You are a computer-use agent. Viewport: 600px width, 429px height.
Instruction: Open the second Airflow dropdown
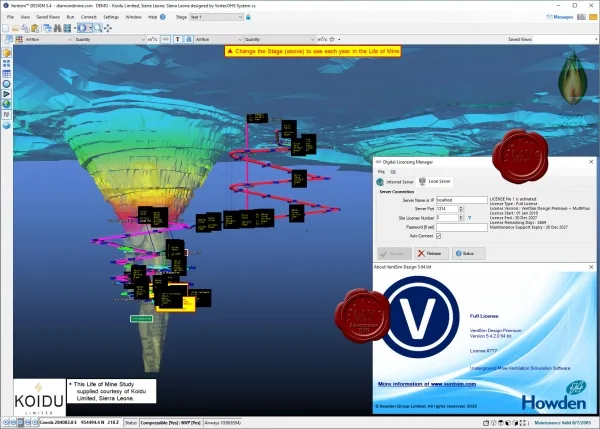click(x=219, y=39)
